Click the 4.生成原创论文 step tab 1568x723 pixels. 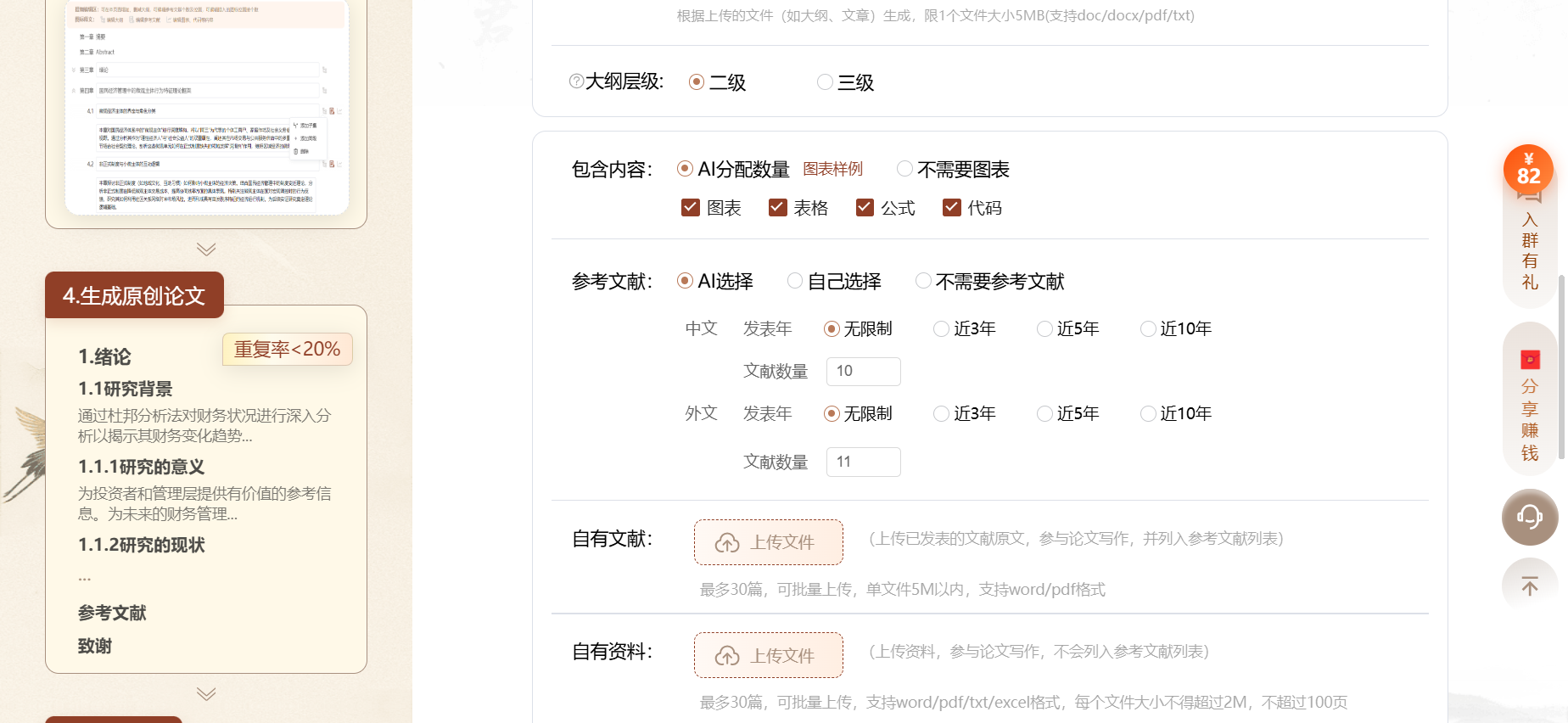tap(134, 295)
